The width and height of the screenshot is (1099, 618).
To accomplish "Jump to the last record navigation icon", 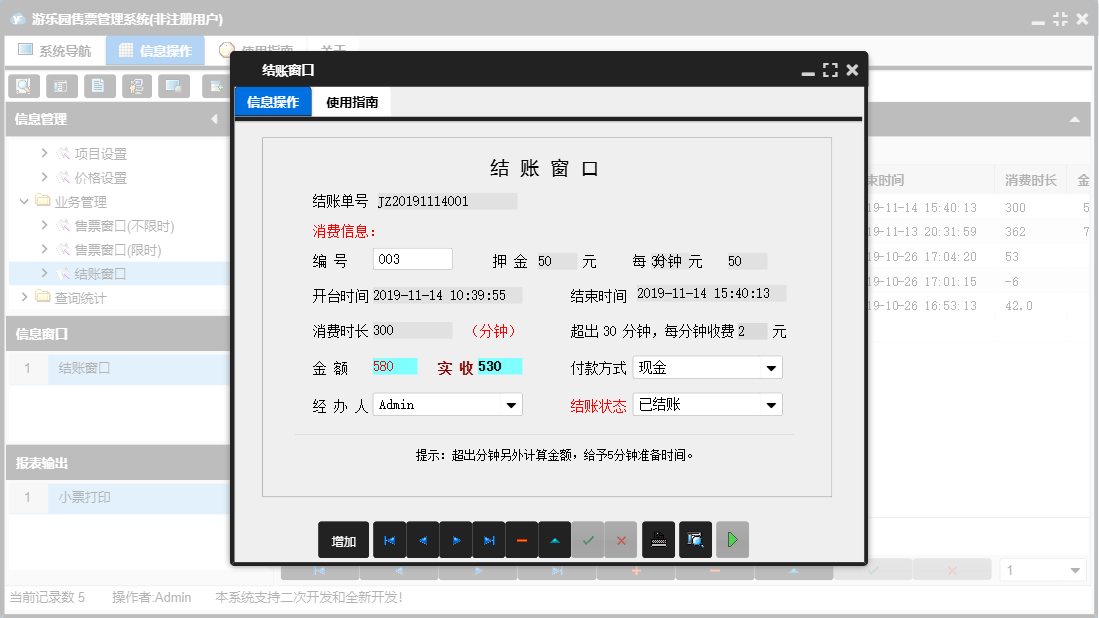I will pyautogui.click(x=488, y=539).
